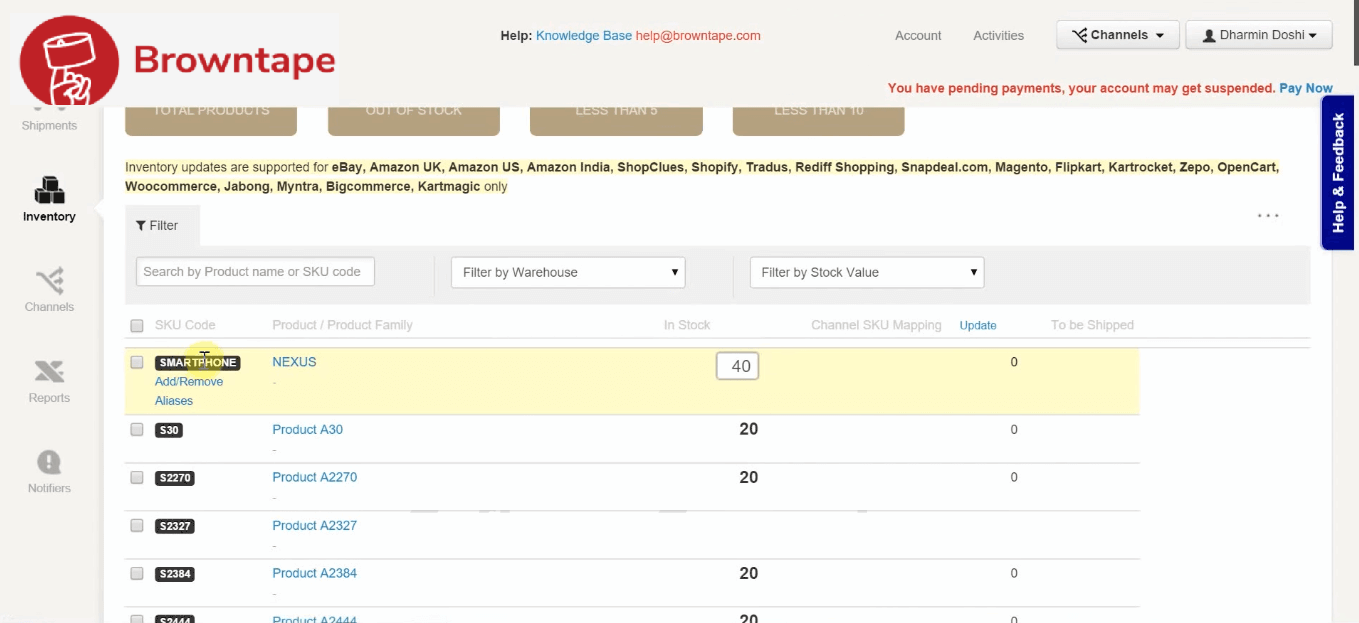The width and height of the screenshot is (1359, 623).
Task: Open the NEXUS product link
Action: 294,362
